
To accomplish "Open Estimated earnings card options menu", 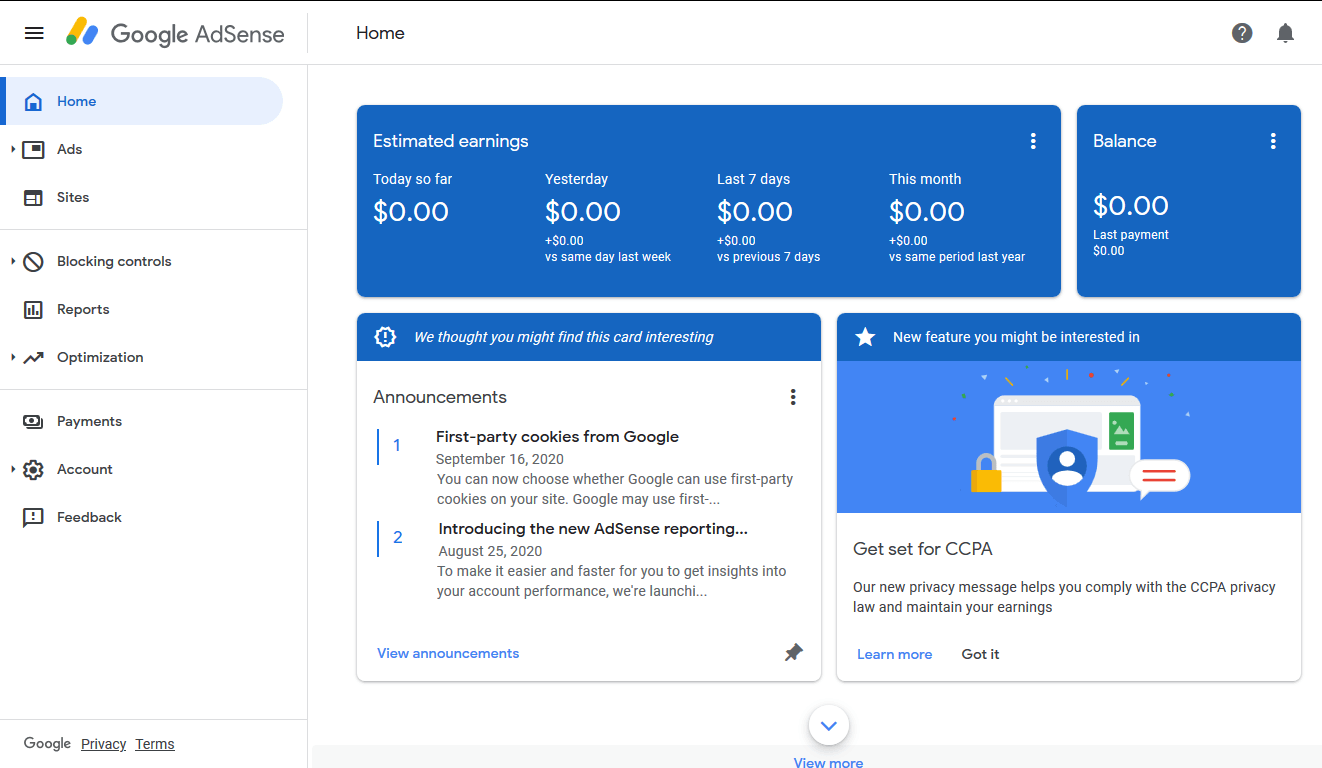I will tap(1033, 141).
